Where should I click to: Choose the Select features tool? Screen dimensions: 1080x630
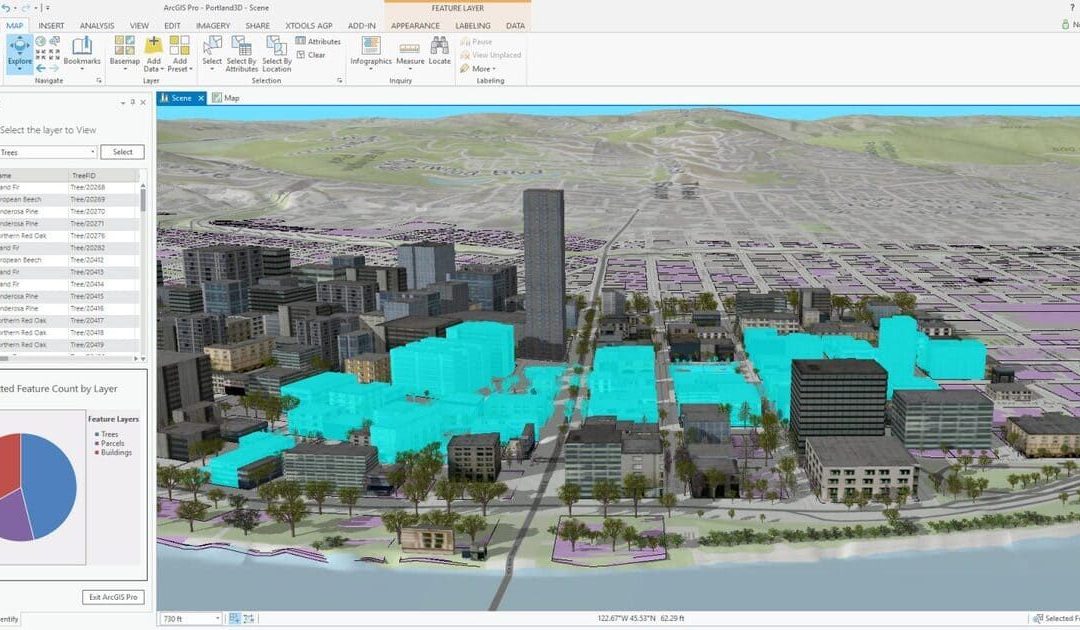tap(212, 51)
